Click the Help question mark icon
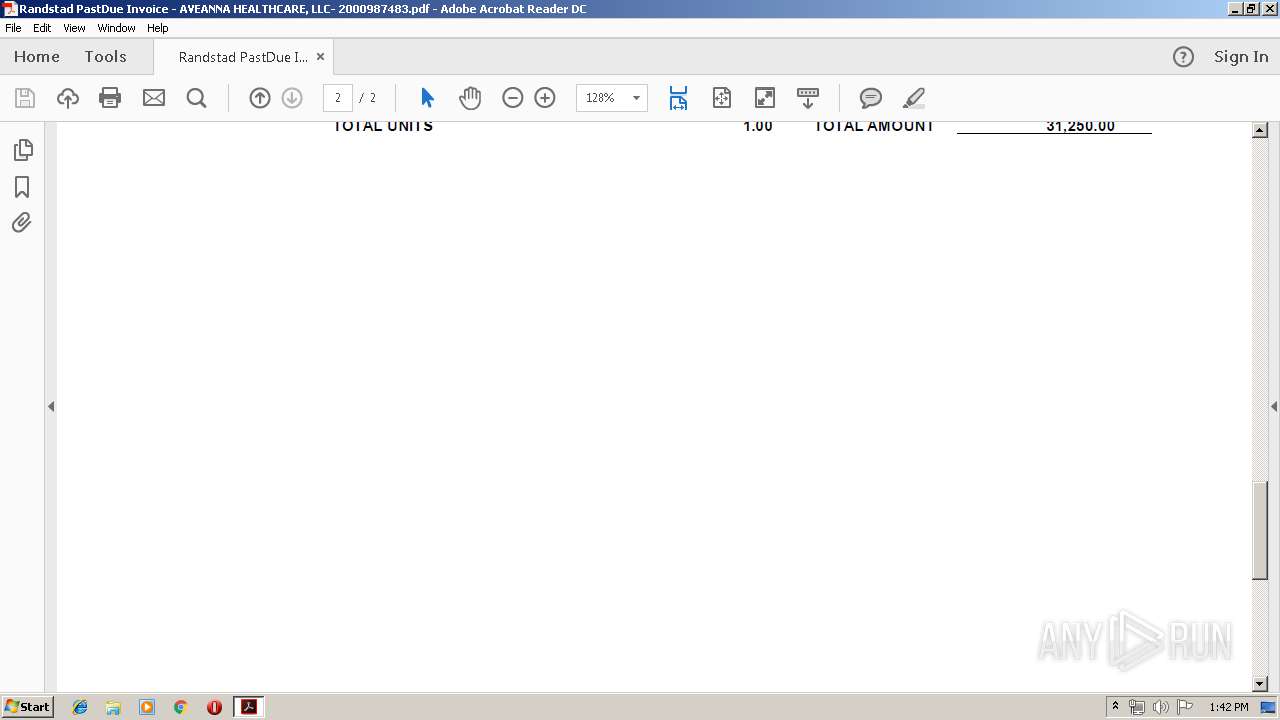 [x=1183, y=57]
